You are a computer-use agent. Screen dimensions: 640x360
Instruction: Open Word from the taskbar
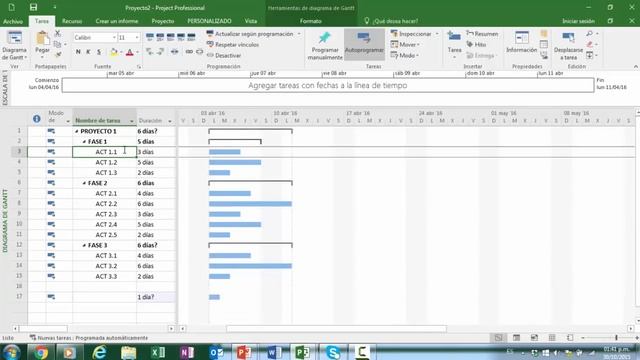point(274,352)
